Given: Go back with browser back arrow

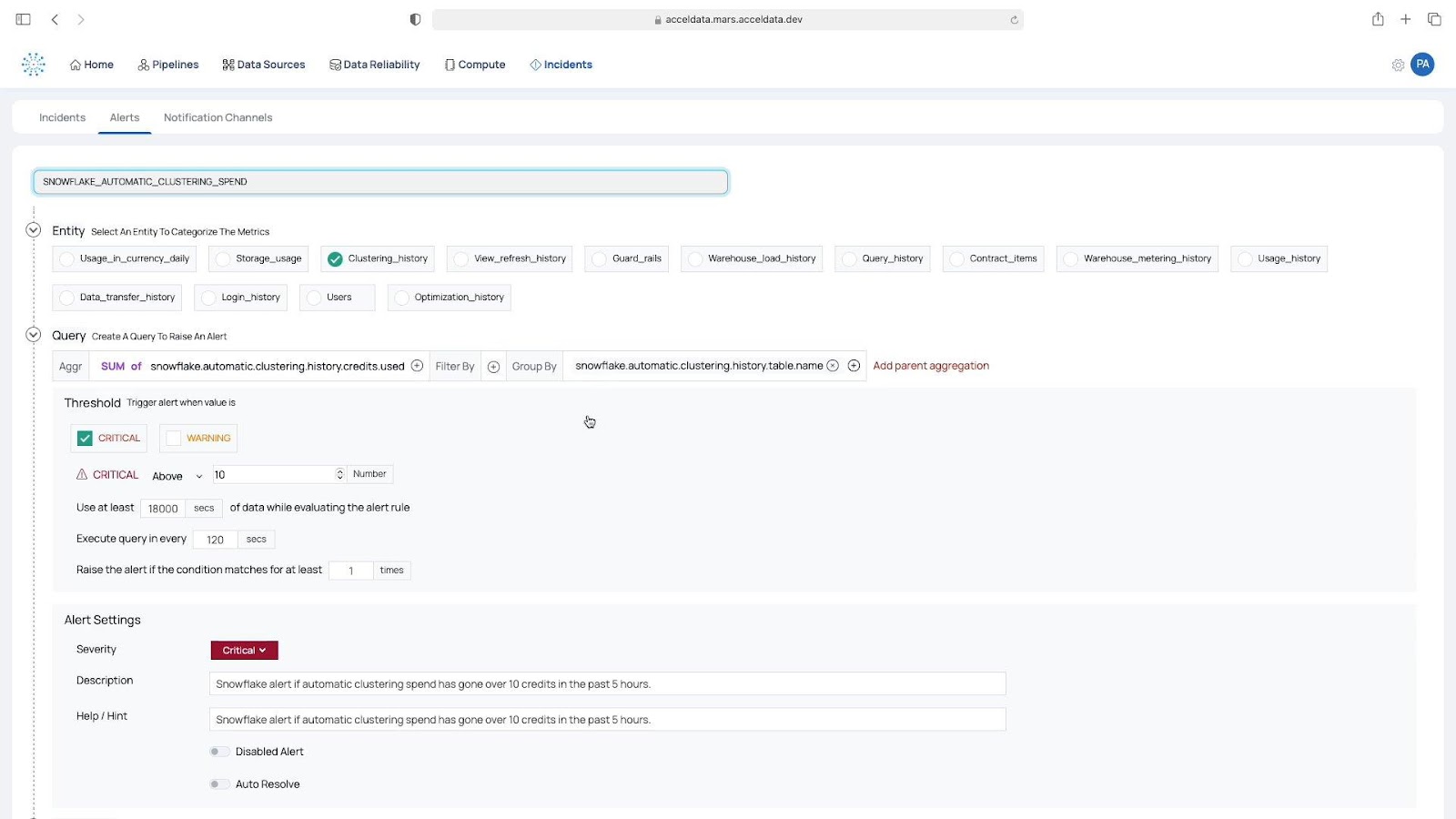Looking at the screenshot, I should pos(55,19).
